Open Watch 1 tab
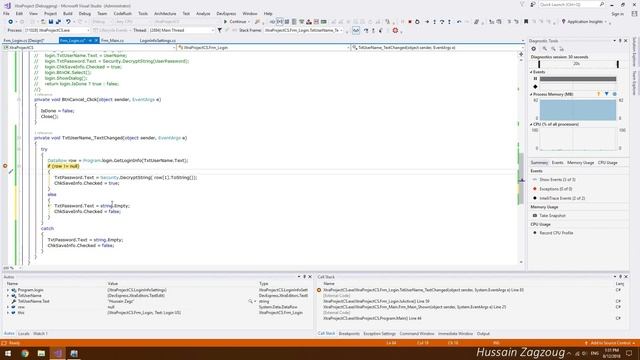The width and height of the screenshot is (640, 360). (40, 333)
